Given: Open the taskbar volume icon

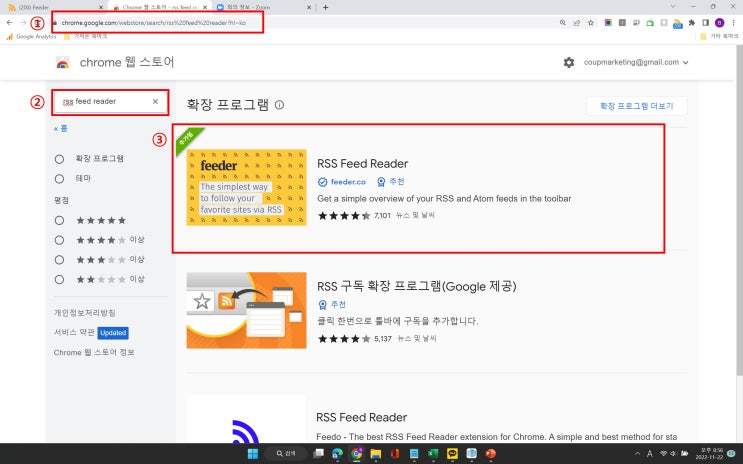Looking at the screenshot, I should coord(674,454).
